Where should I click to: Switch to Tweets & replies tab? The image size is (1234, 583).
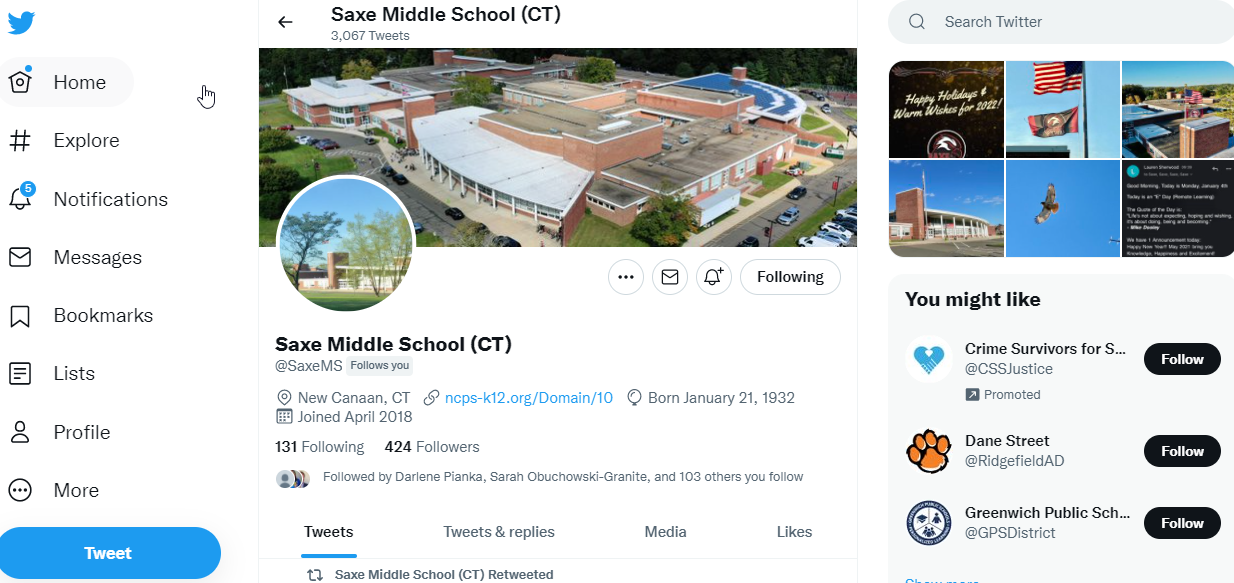(x=499, y=532)
